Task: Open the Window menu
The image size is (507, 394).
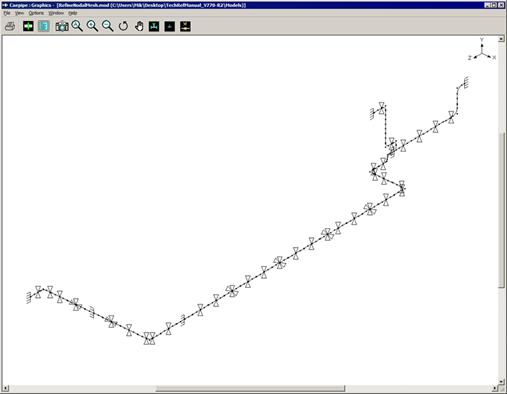Action: click(56, 13)
